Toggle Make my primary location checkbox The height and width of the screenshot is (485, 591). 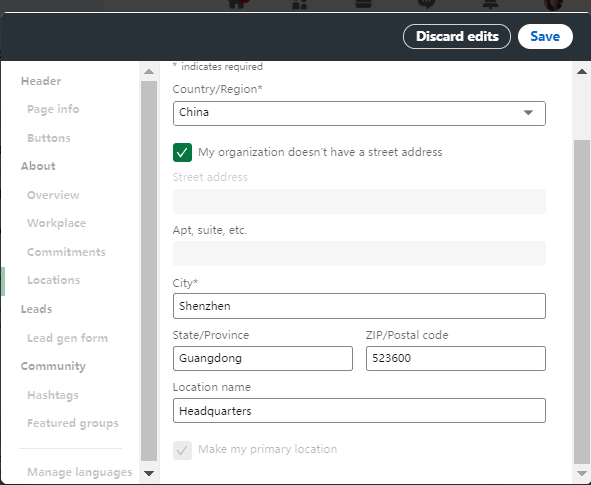[182, 450]
